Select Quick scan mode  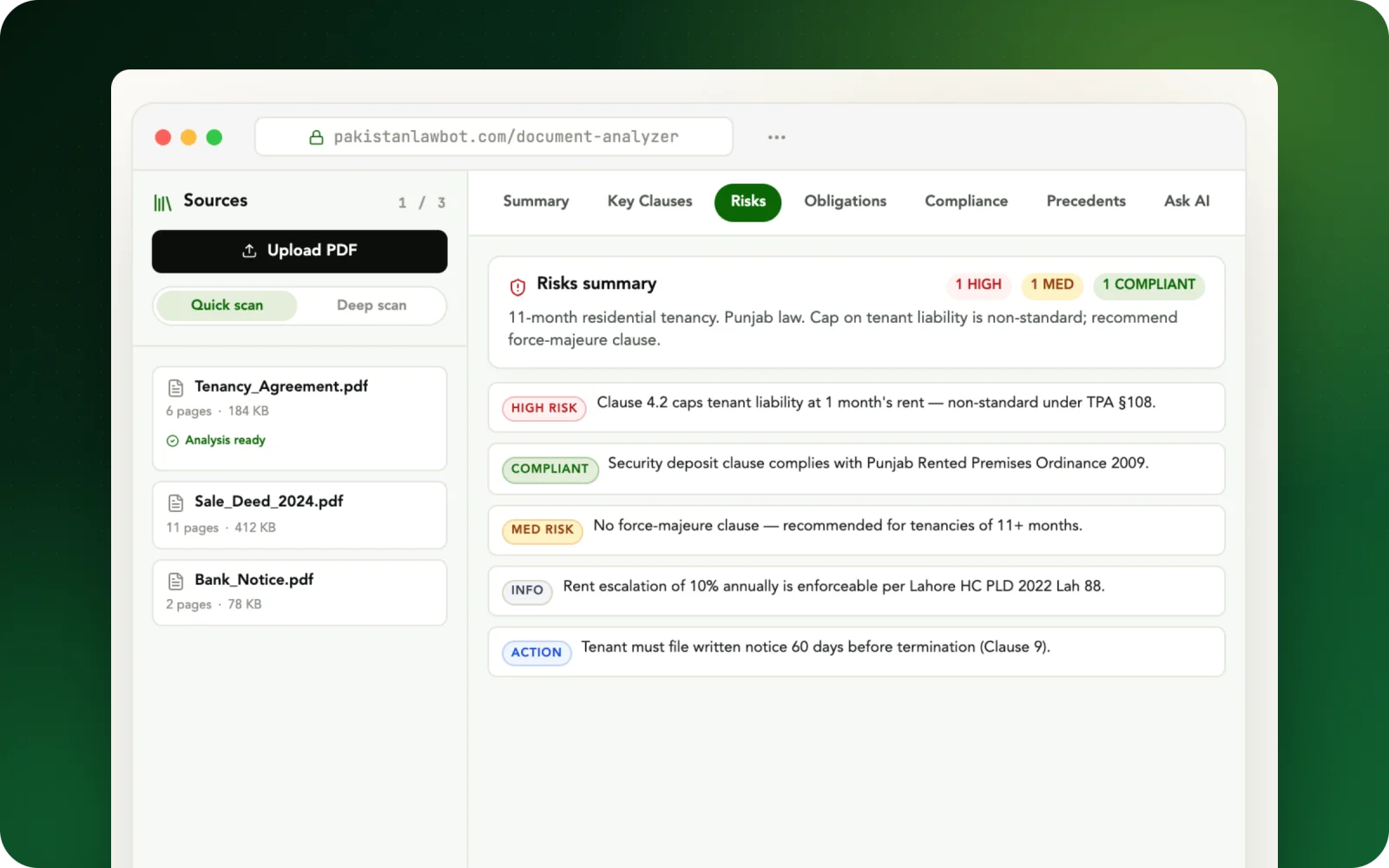point(227,306)
